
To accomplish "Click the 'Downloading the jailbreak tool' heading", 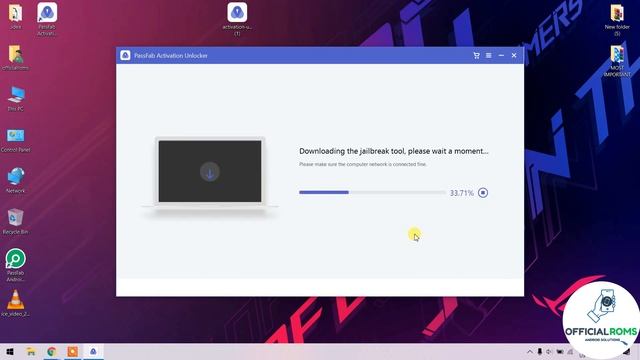I will tap(393, 151).
